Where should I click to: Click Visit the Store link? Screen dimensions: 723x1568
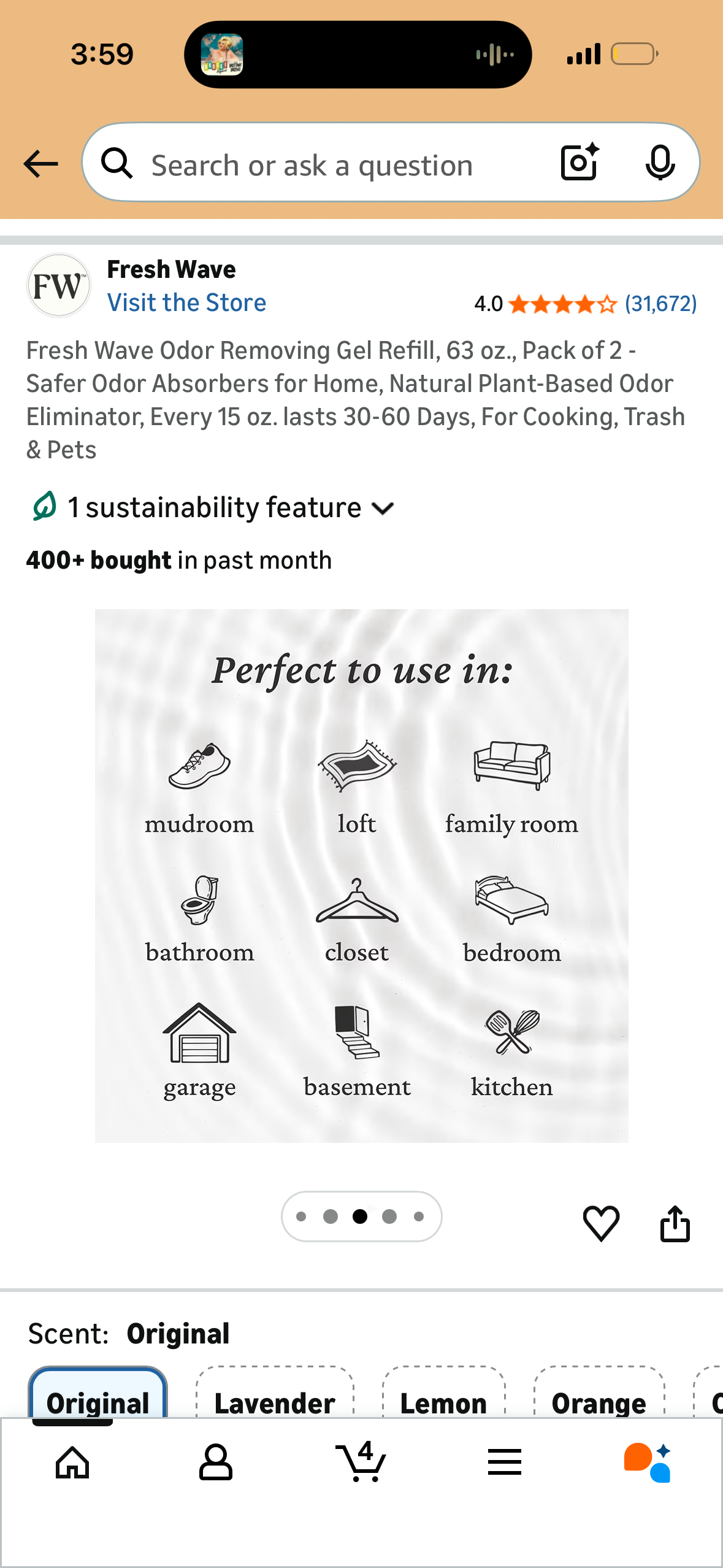pyautogui.click(x=186, y=302)
